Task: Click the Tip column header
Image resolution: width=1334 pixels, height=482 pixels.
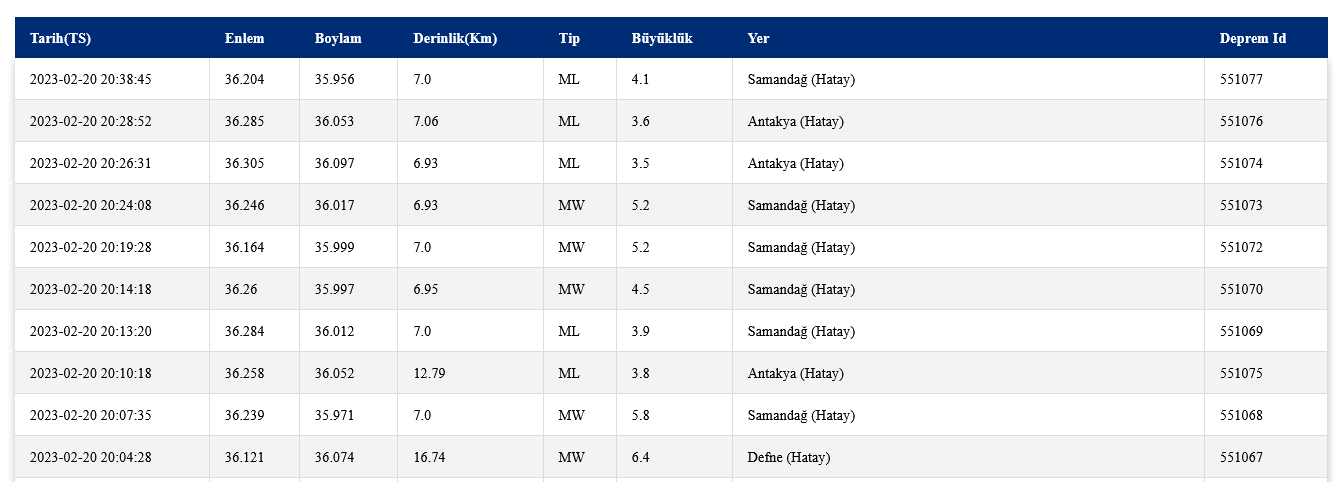Action: [x=569, y=39]
